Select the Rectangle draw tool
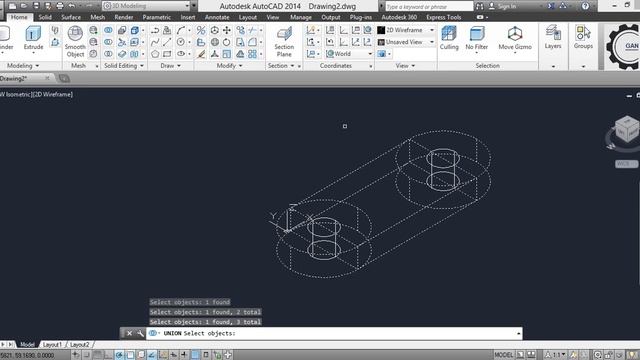This screenshot has width=640, height=360. coord(167,54)
